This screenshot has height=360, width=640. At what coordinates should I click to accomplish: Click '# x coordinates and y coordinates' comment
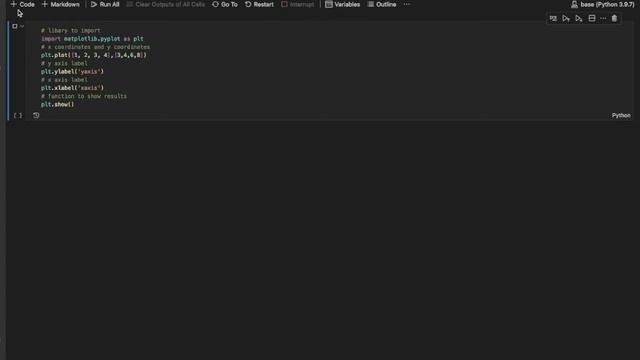pos(96,47)
